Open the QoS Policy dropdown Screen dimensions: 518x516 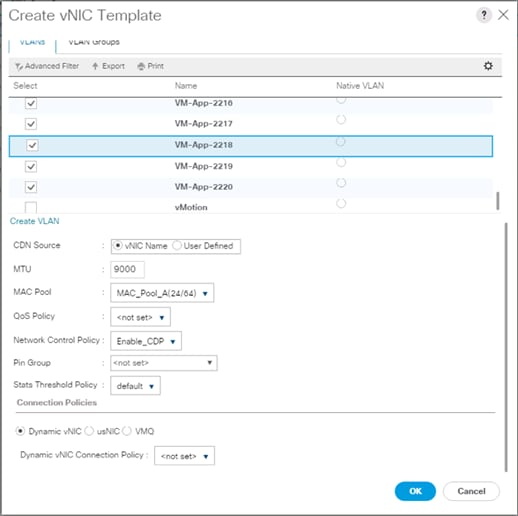pyautogui.click(x=140, y=317)
